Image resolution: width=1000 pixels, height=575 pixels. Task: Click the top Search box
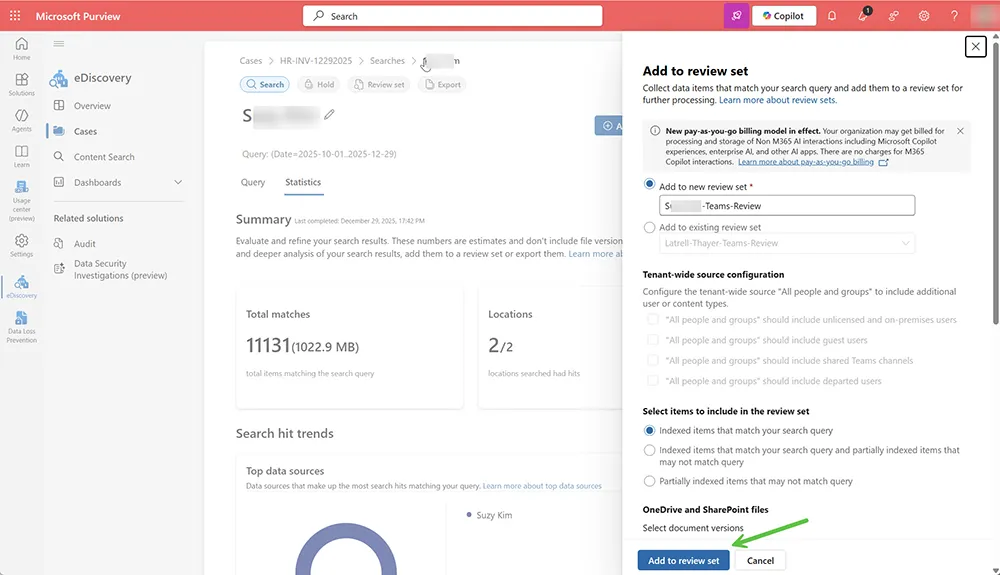(452, 16)
